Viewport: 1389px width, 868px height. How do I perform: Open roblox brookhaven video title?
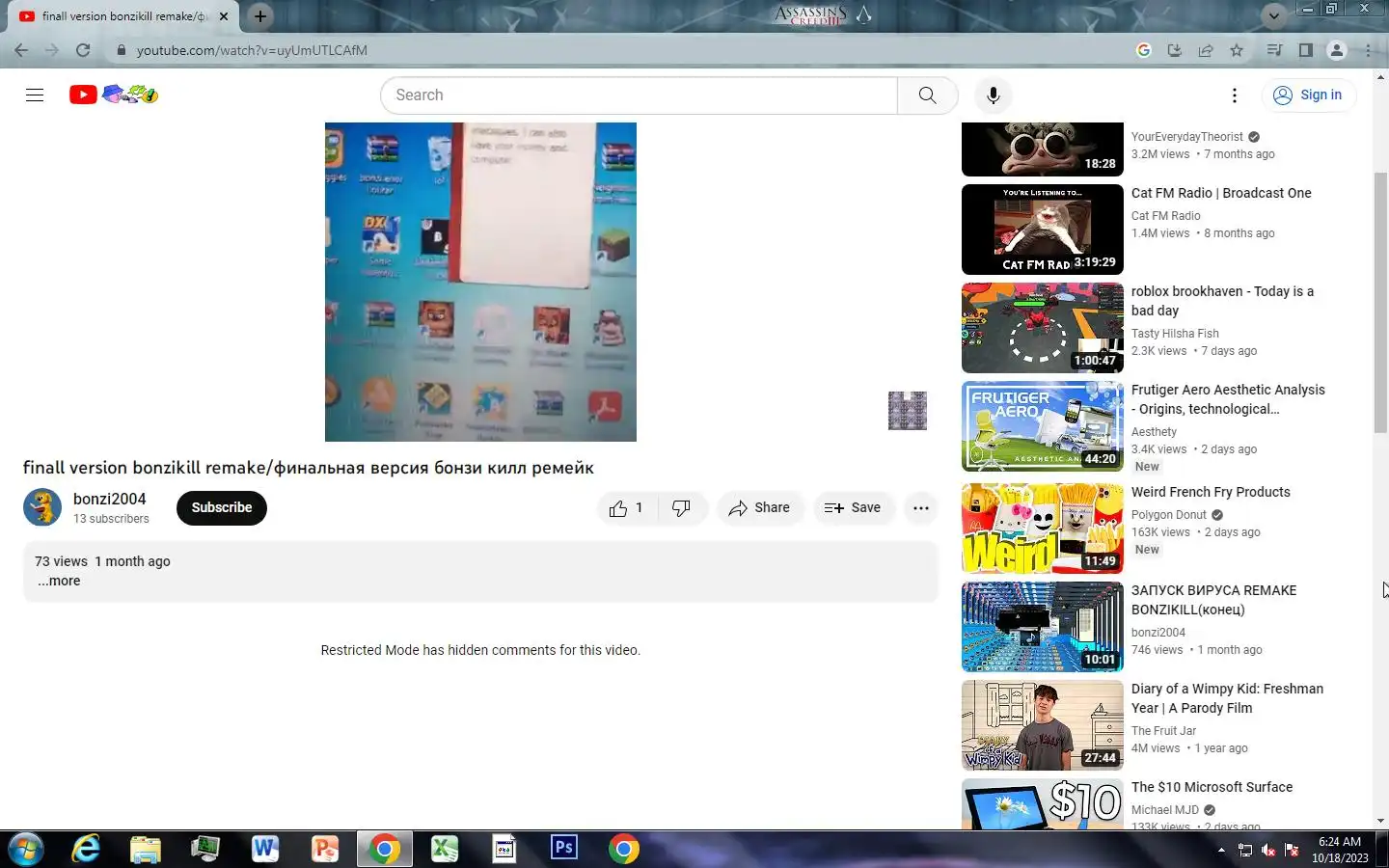1222,301
